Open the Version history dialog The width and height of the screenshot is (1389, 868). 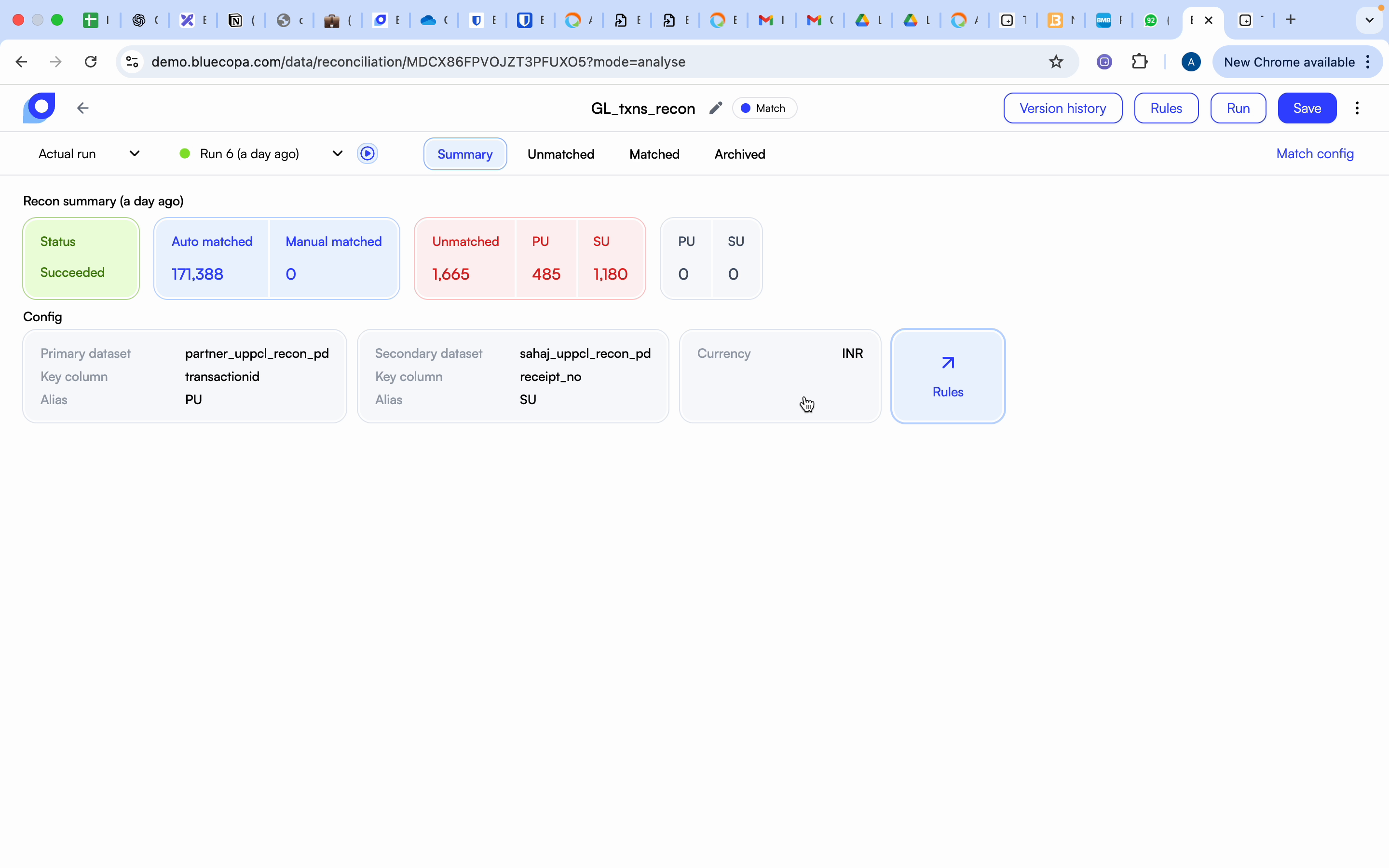1062,108
